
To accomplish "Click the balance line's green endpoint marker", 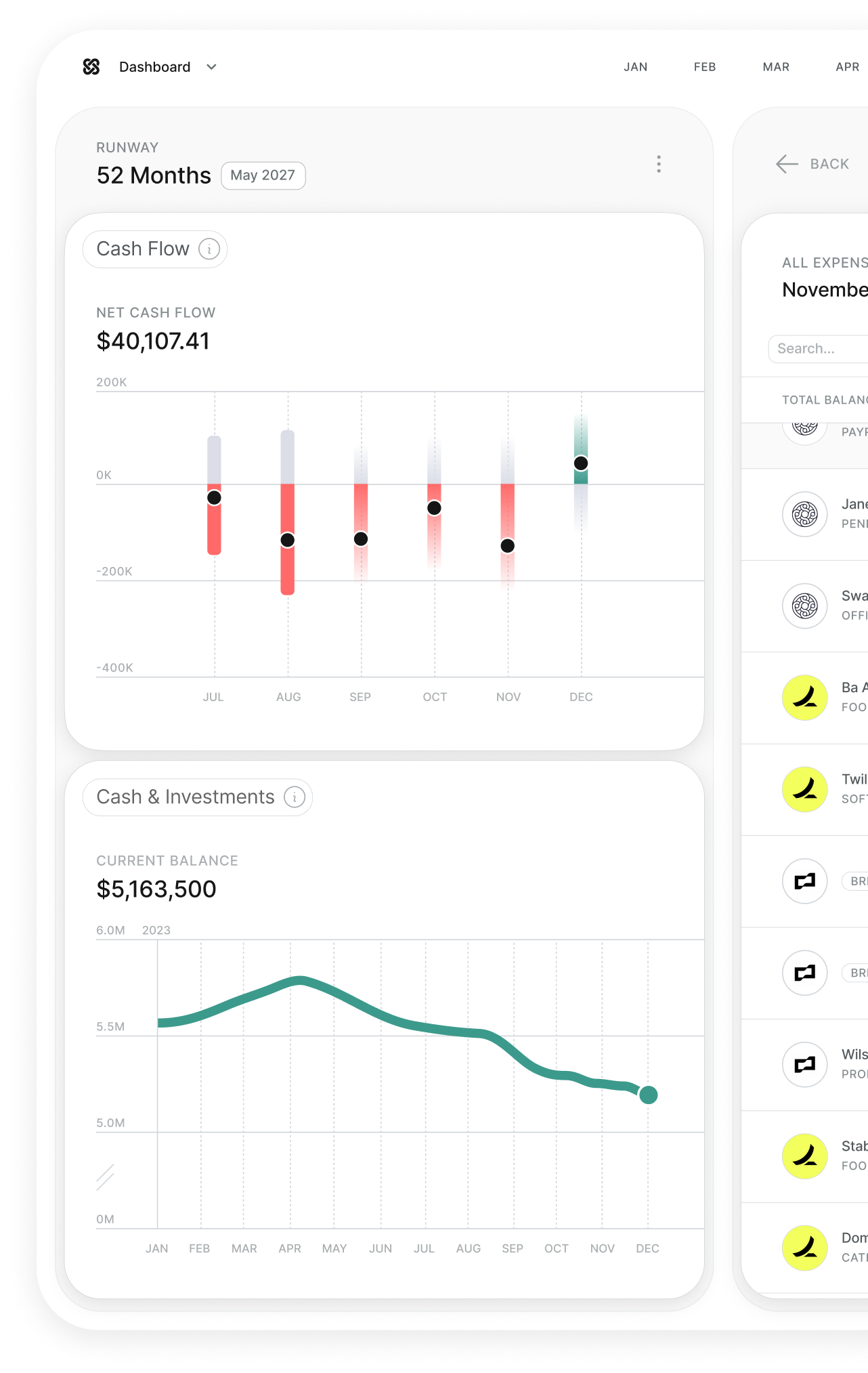I will tap(648, 1095).
